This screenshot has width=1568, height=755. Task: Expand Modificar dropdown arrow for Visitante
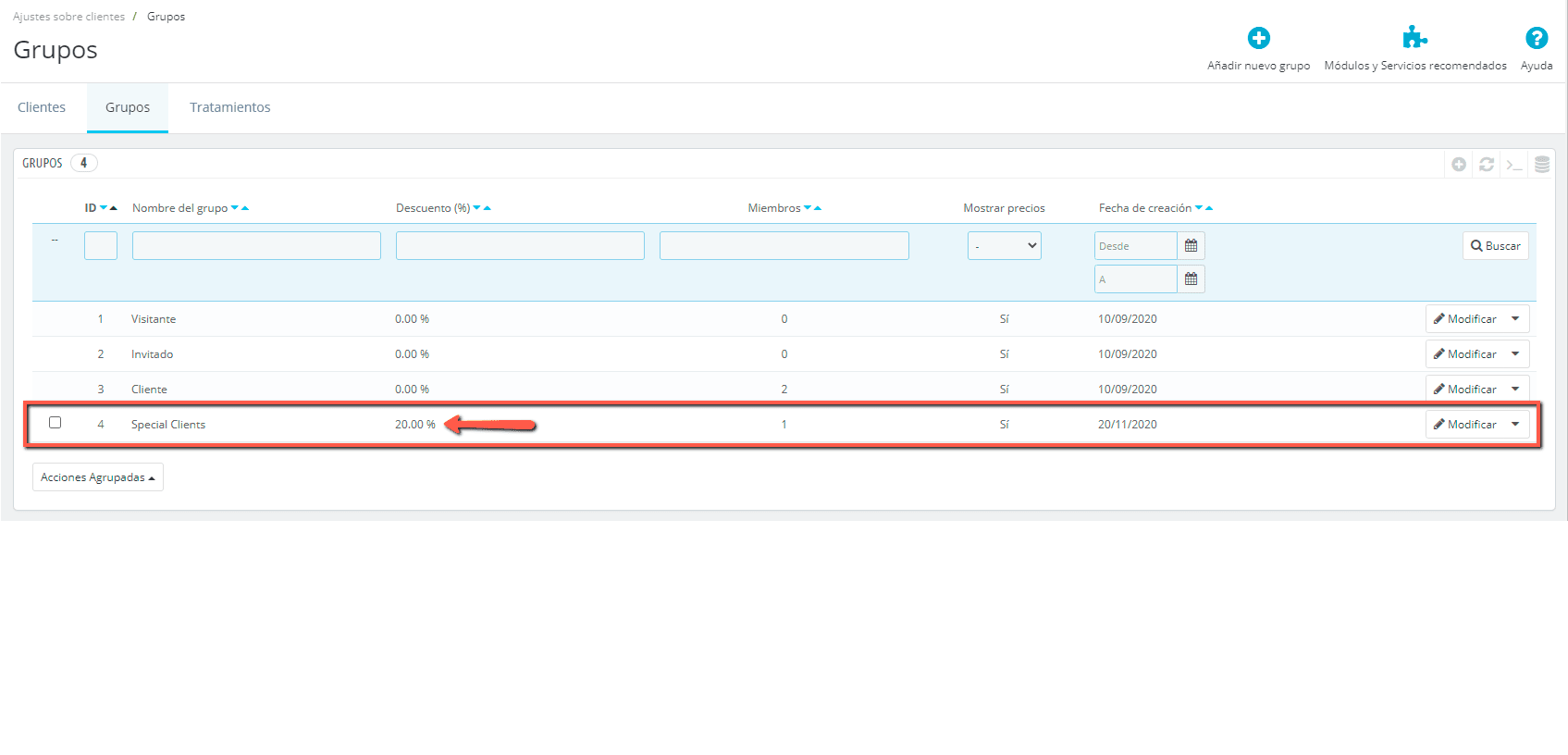(1515, 319)
